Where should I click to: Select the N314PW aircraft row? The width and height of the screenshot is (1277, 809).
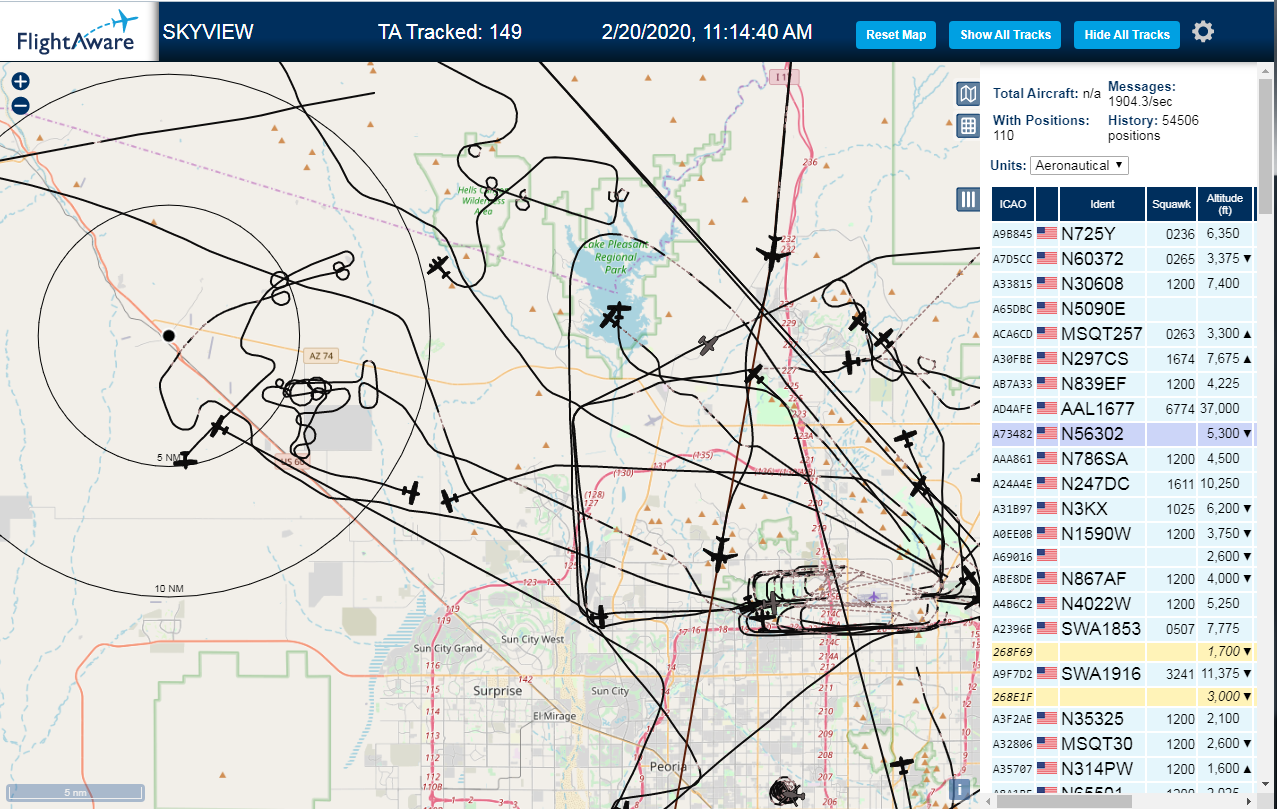click(x=1124, y=769)
